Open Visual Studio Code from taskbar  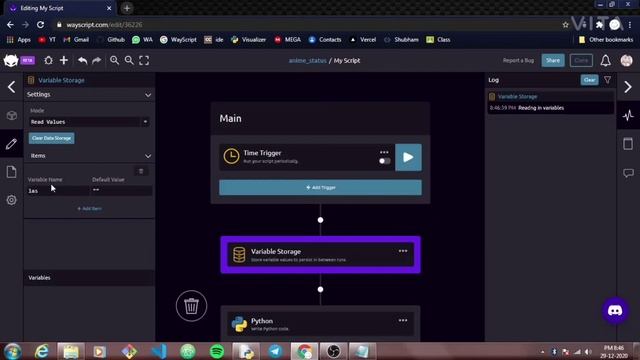(x=158, y=351)
